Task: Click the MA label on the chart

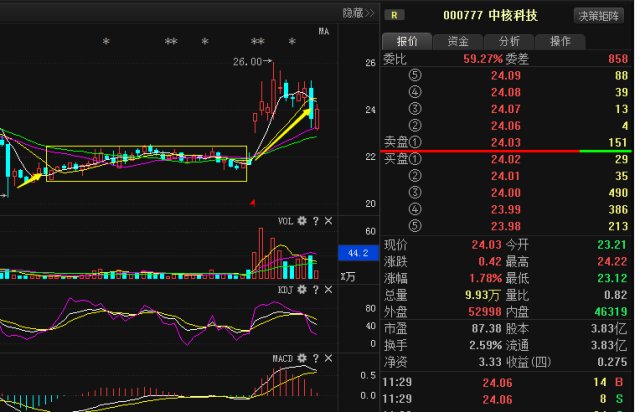Action: click(323, 32)
